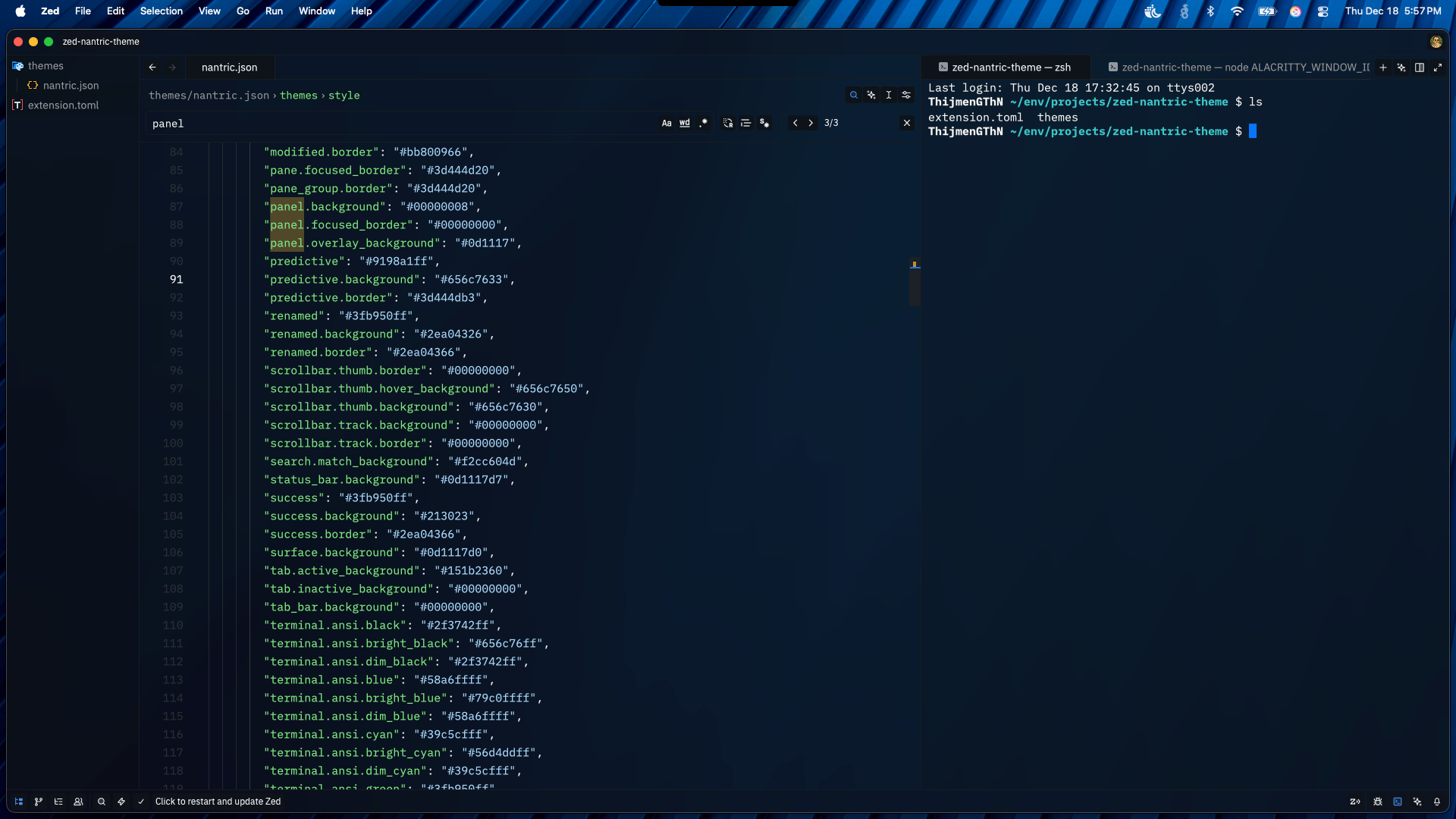Open the collaboration panel icon
1456x819 pixels.
coord(78,802)
